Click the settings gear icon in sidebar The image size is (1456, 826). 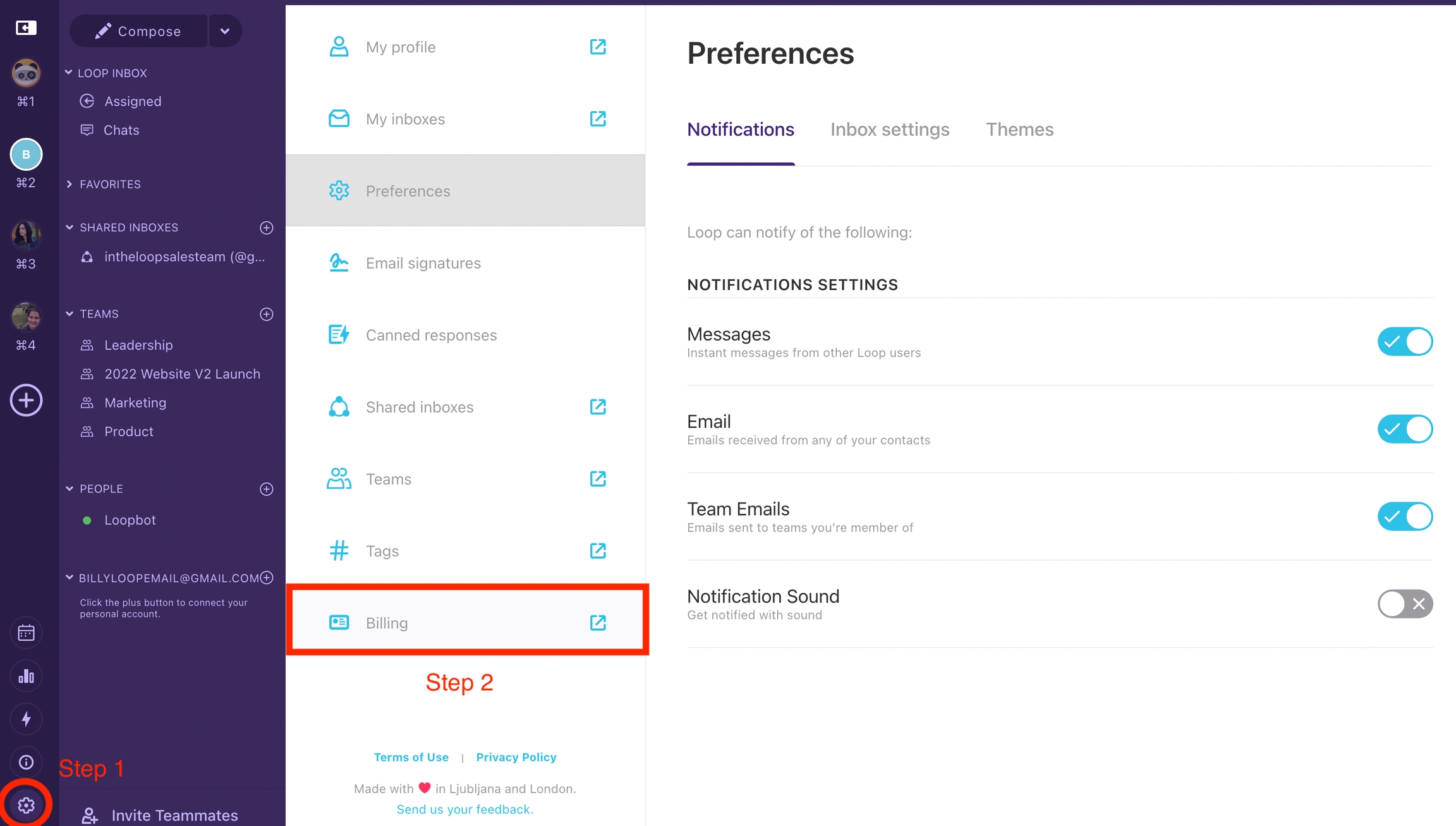click(x=26, y=805)
